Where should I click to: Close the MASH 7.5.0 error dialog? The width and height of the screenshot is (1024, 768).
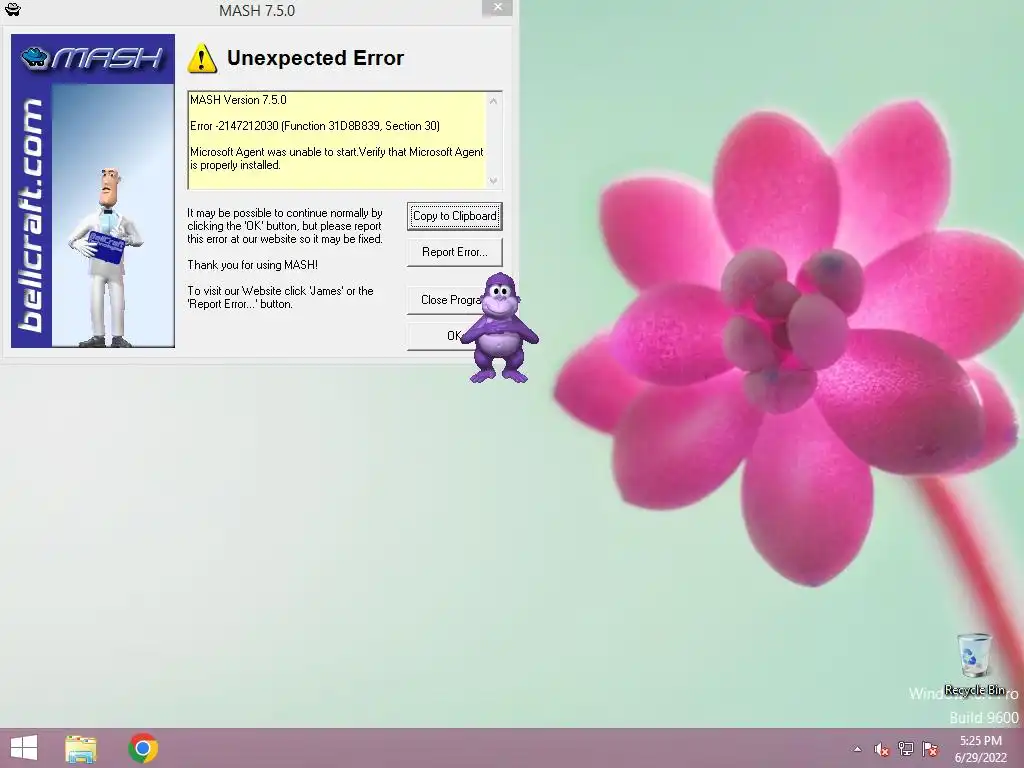click(498, 7)
